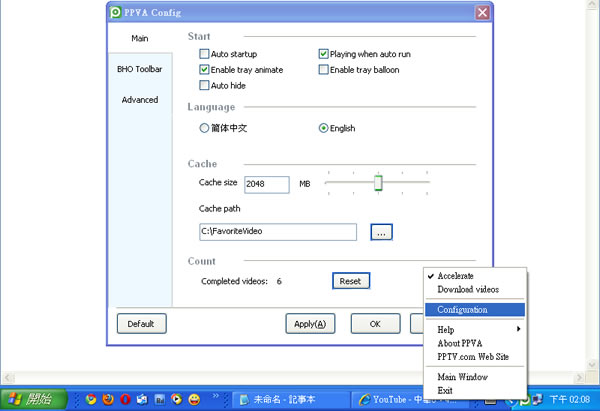Launch Firefox from the quick launch bar
600x411 pixels.
(108, 400)
